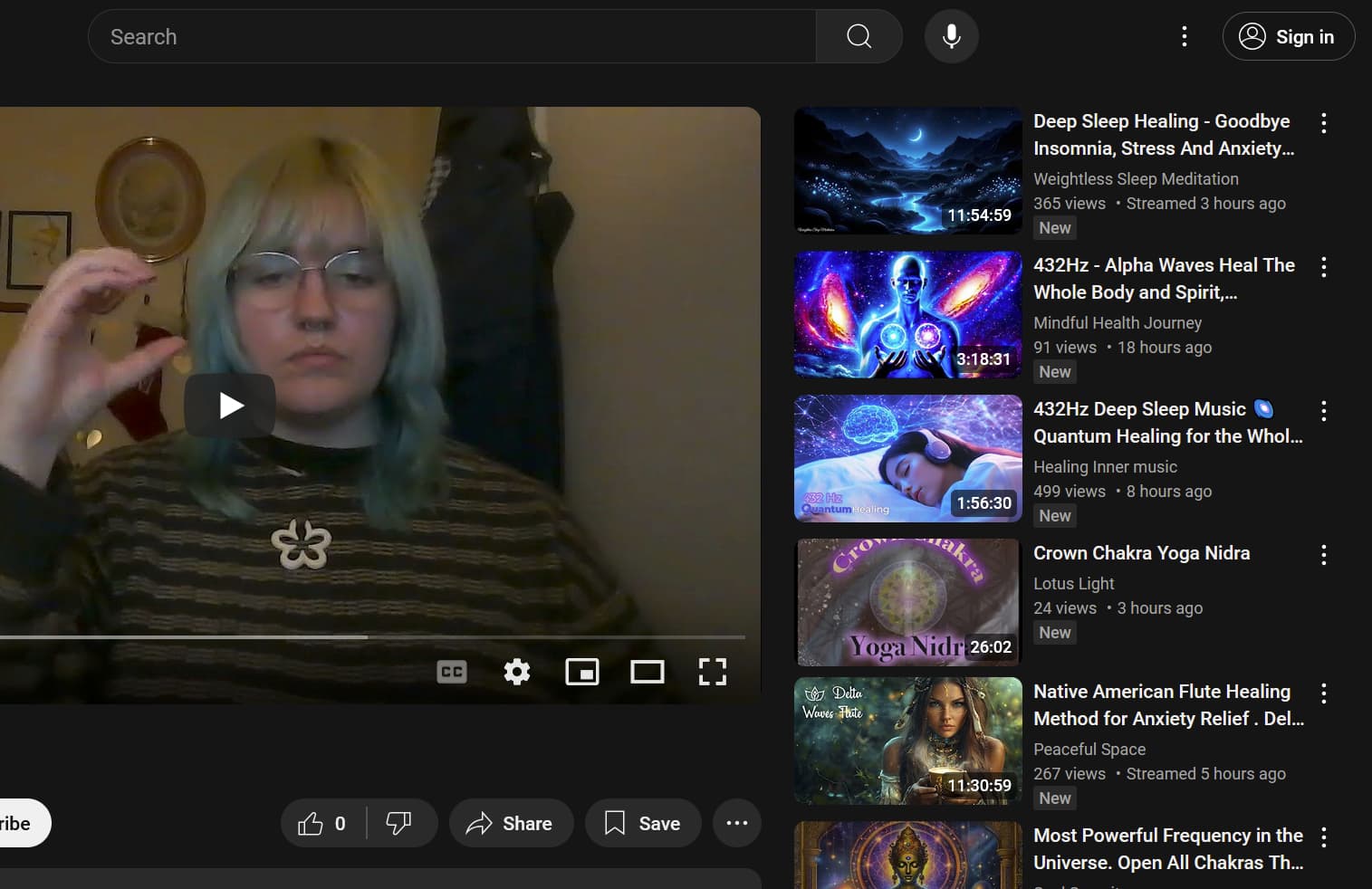Click Most Powerful Frequency video thumbnail
Image resolution: width=1372 pixels, height=889 pixels.
pos(908,856)
